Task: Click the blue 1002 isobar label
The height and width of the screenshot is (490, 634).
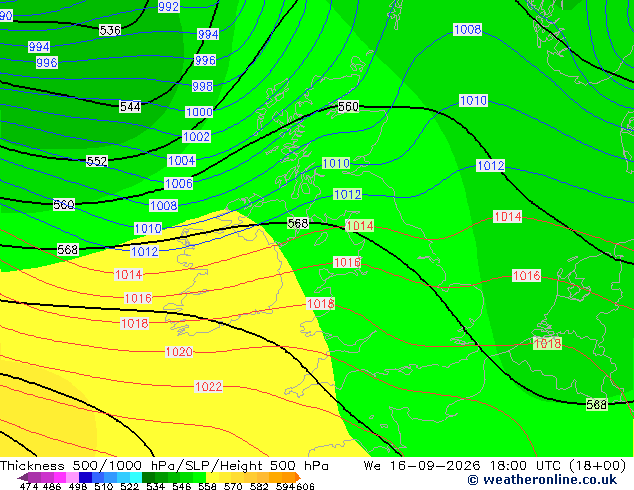Action: (197, 137)
